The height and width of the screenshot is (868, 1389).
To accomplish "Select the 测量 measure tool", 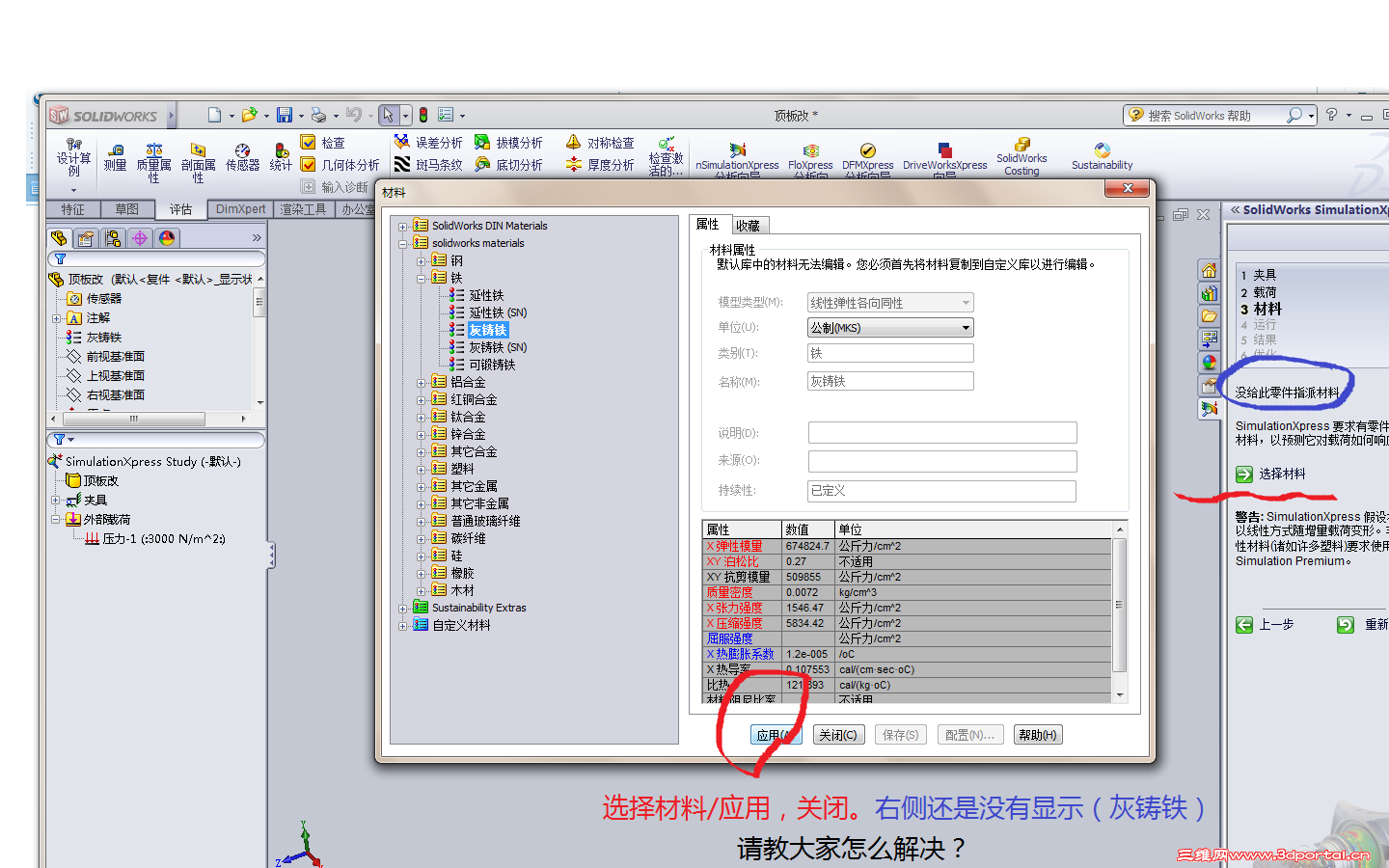I will [x=116, y=157].
